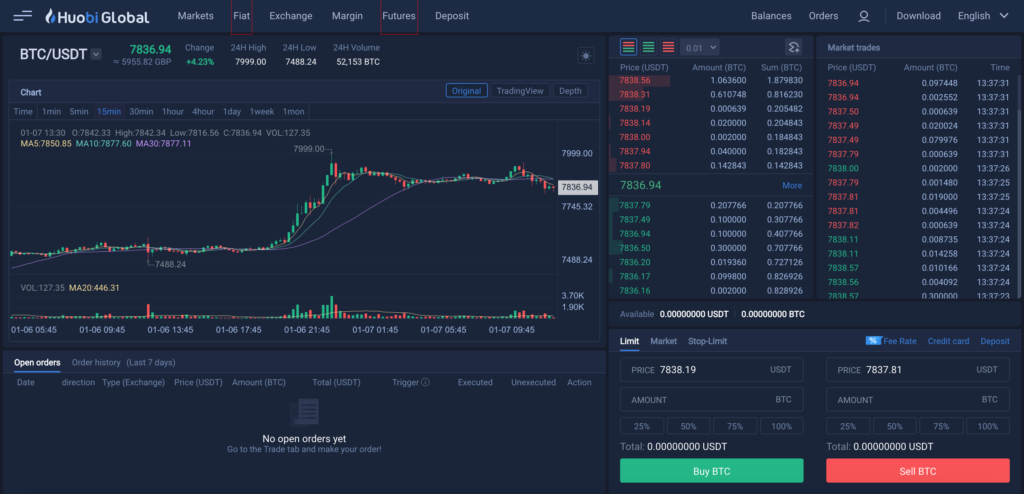Image resolution: width=1024 pixels, height=494 pixels.
Task: Select the 1hour chart interval
Action: [x=173, y=111]
